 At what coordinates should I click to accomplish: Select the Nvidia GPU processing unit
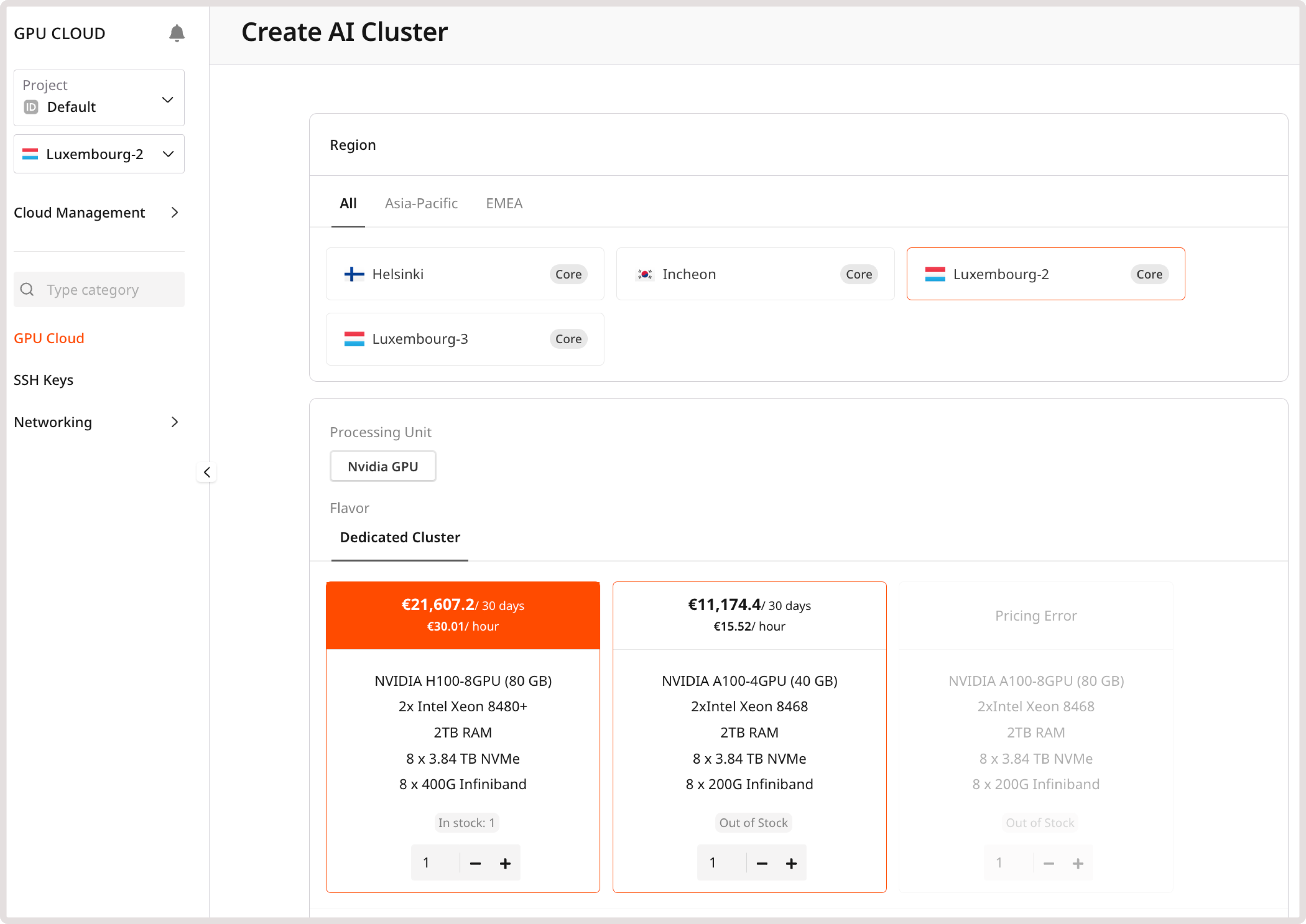point(383,466)
